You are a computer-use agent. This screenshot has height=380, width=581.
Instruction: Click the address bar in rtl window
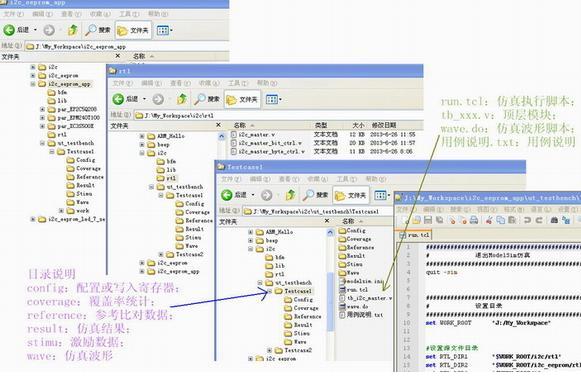(278, 116)
